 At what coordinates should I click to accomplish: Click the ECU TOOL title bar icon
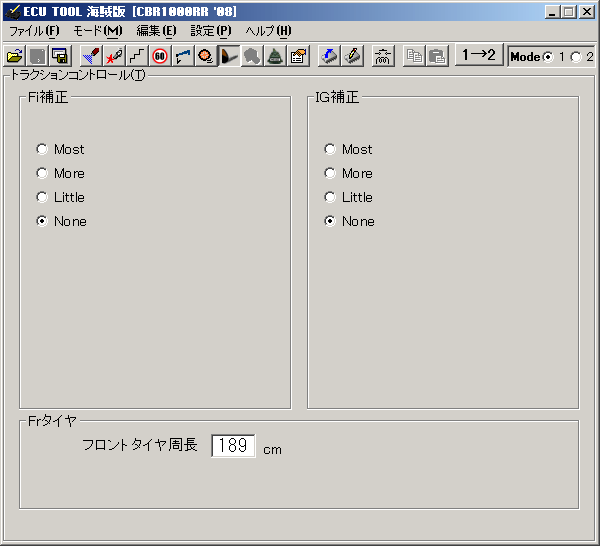(12, 12)
